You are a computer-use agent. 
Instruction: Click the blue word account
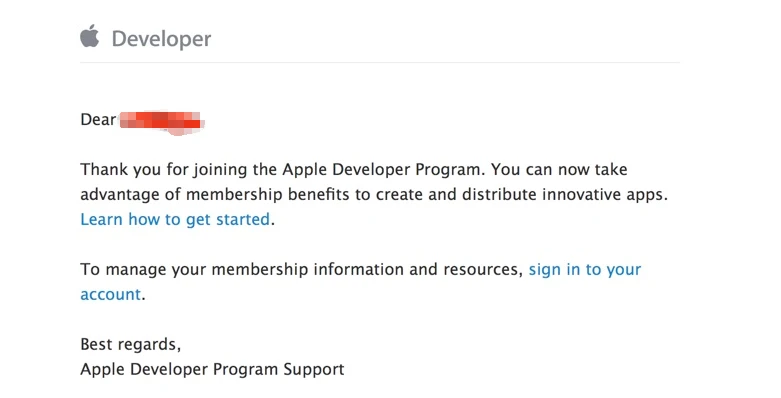coord(111,294)
